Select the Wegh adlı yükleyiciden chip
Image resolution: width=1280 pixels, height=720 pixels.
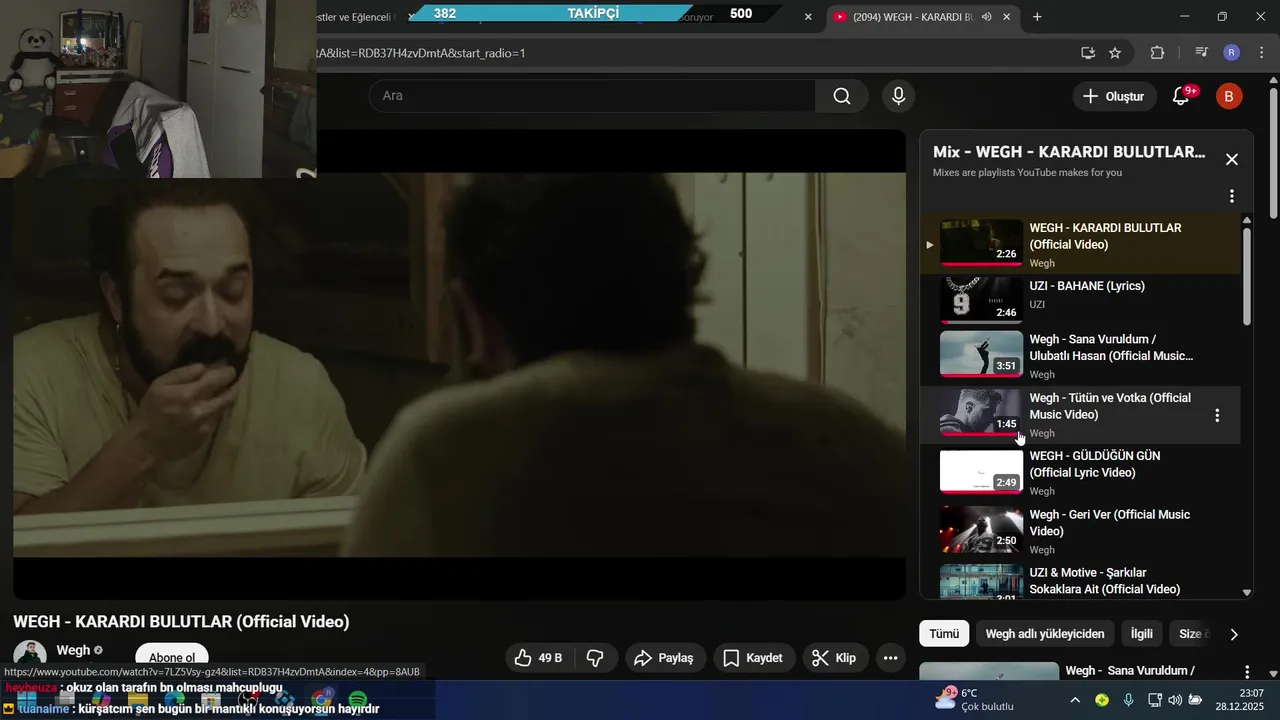click(1045, 634)
